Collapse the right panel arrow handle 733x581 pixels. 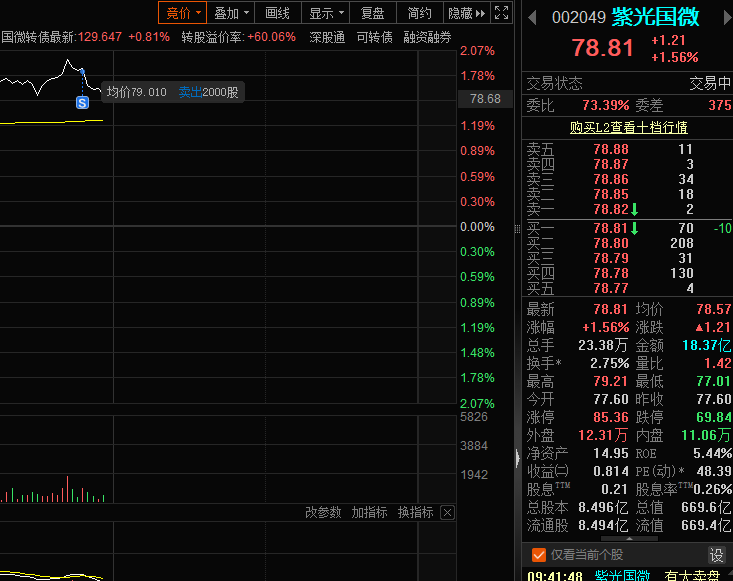(517, 458)
